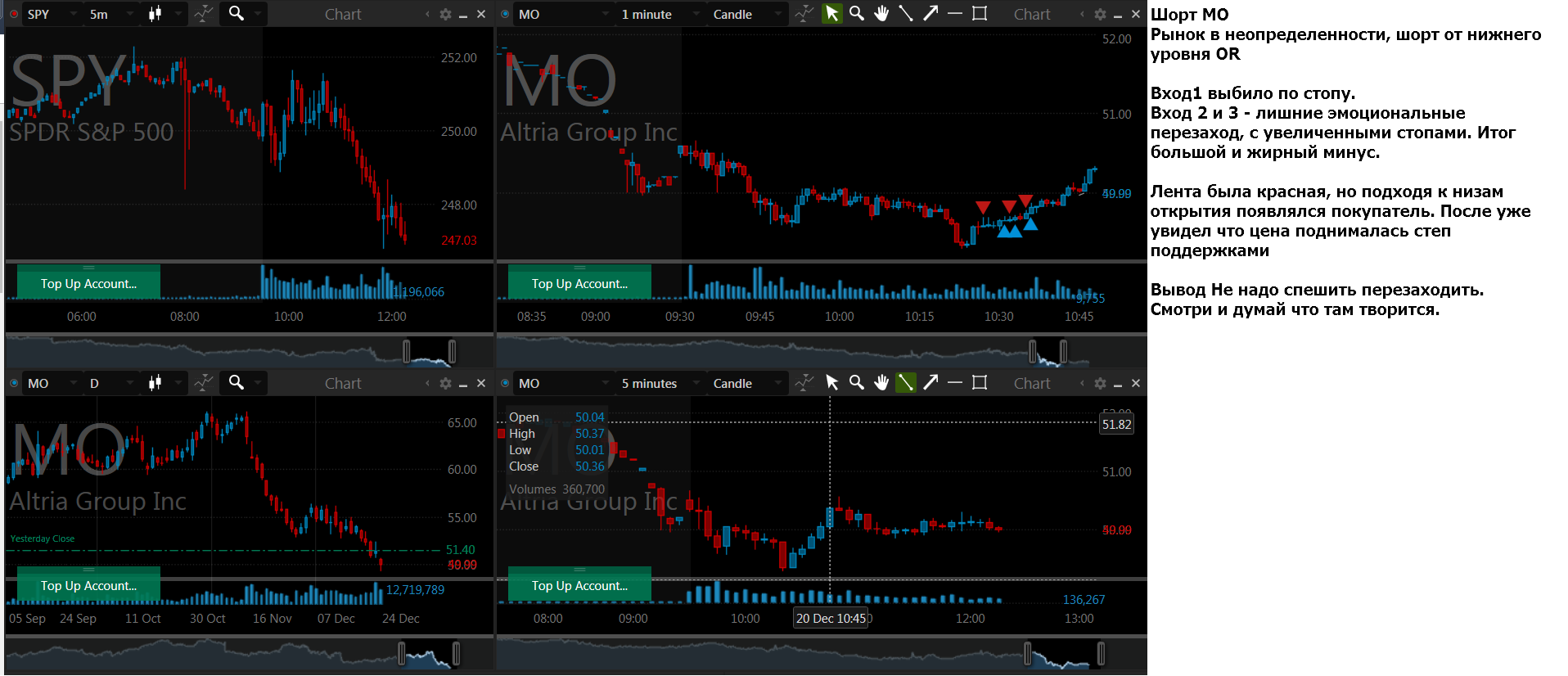Select the horizontal line tool in MO 5 minutes chart
The height and width of the screenshot is (676, 1568).
954,382
